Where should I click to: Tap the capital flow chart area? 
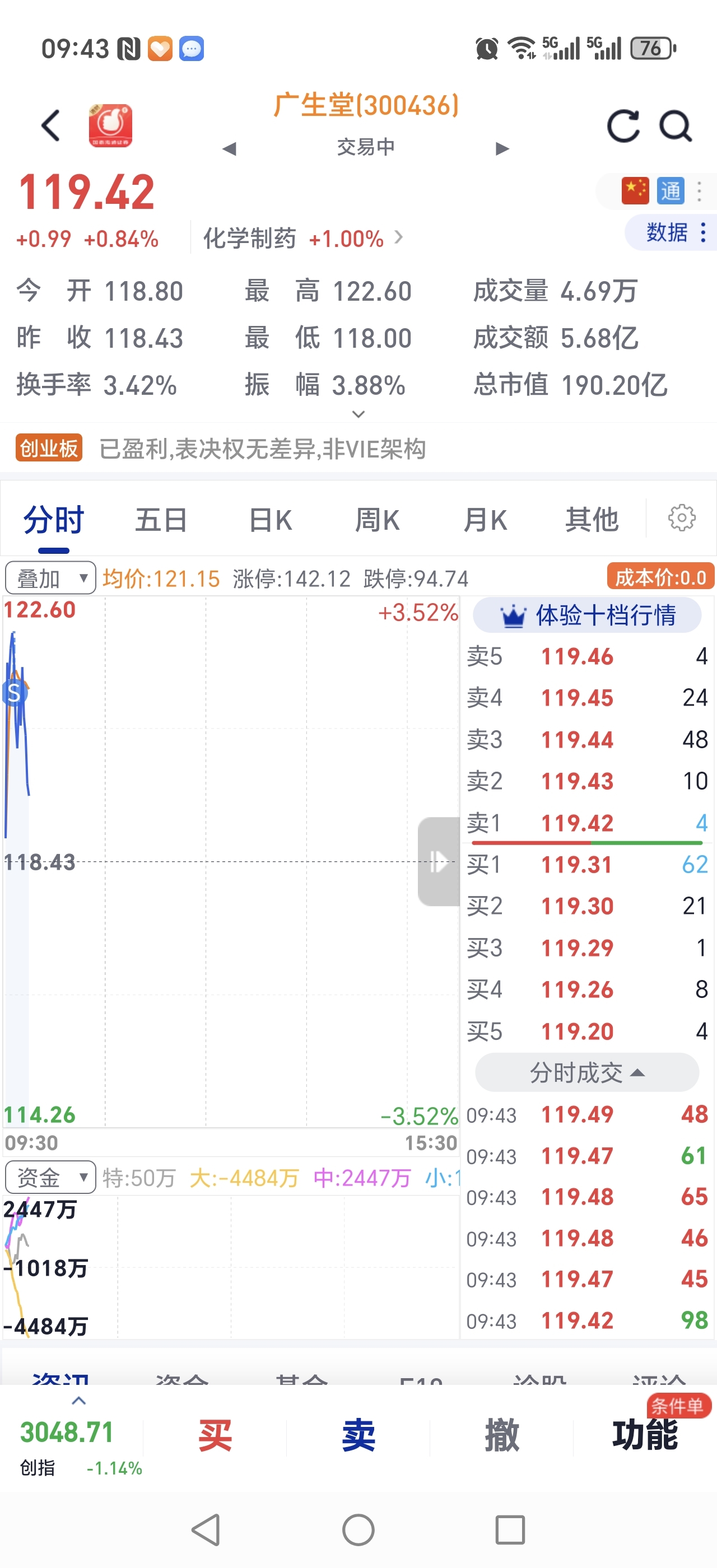point(231,1267)
